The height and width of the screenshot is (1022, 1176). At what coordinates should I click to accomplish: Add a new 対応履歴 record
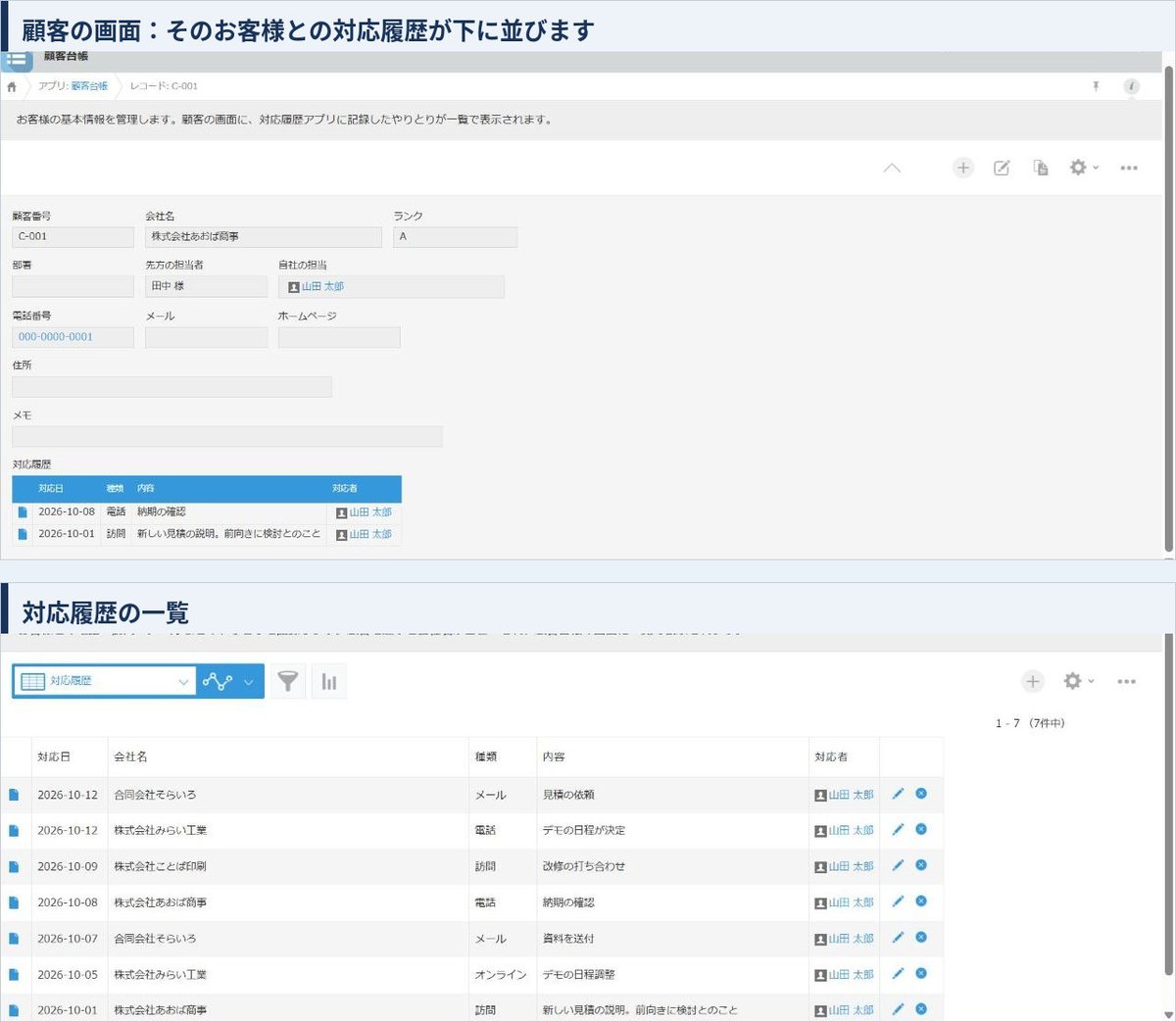[x=1033, y=681]
